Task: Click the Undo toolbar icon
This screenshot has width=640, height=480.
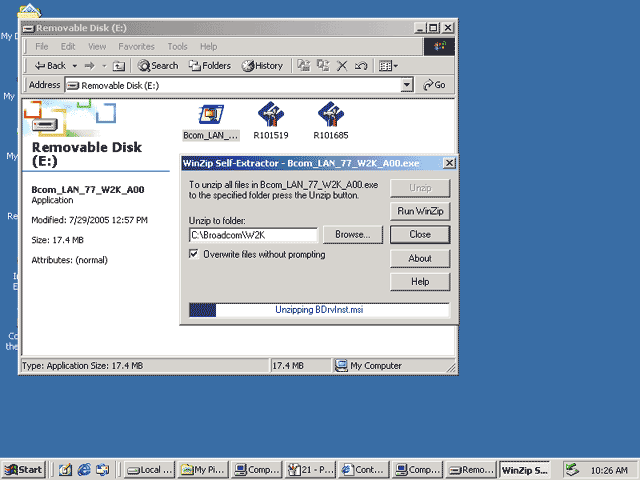Action: (361, 66)
